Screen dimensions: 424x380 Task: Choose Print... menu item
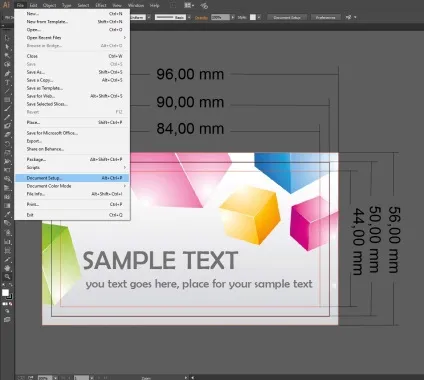coord(72,204)
